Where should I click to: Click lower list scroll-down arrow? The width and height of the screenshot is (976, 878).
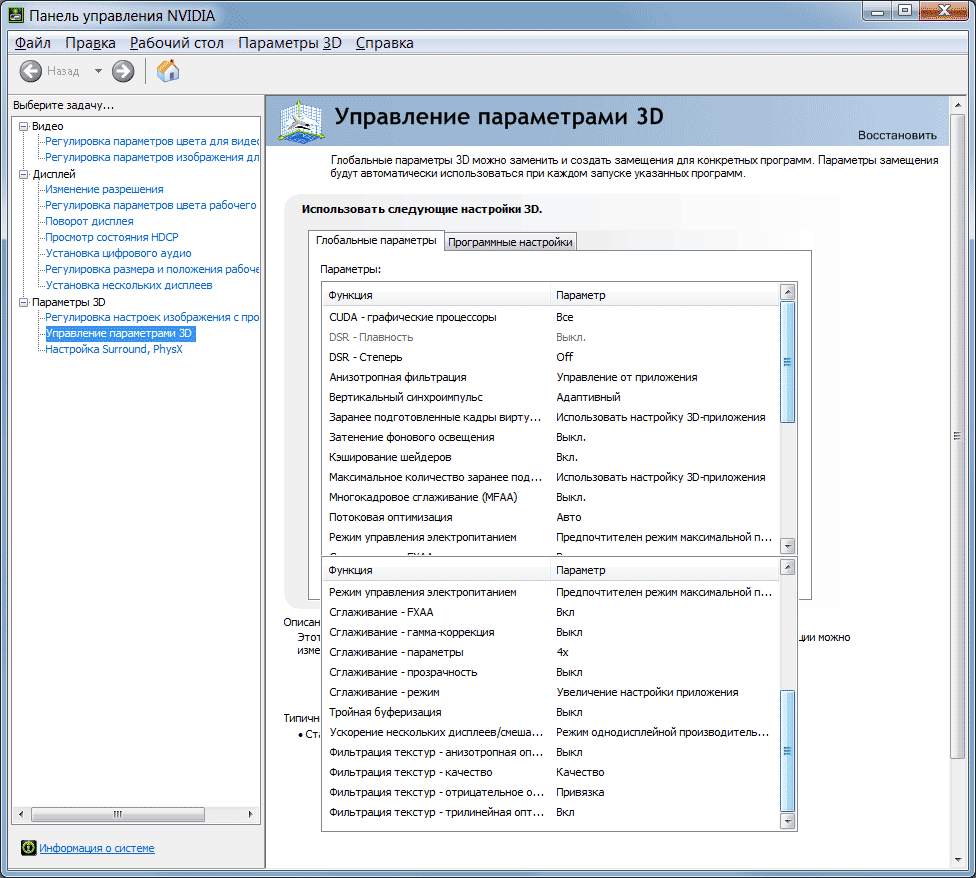coord(787,821)
